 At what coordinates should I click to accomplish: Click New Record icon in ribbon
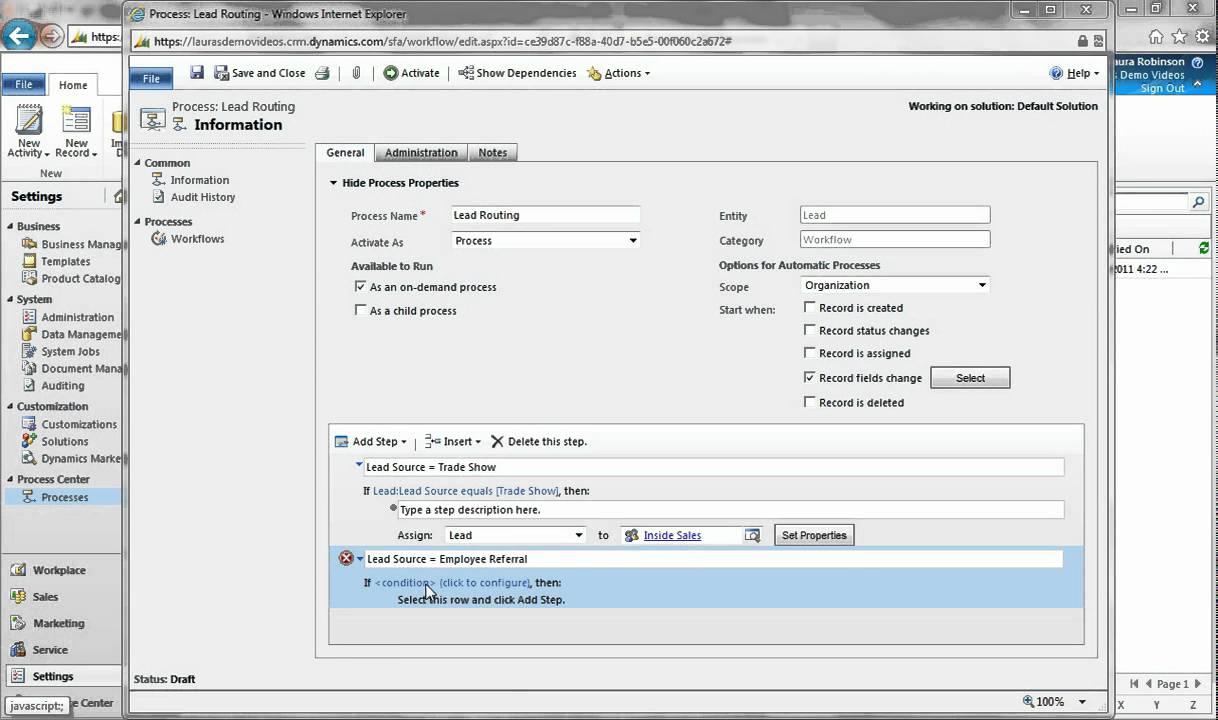pyautogui.click(x=76, y=131)
